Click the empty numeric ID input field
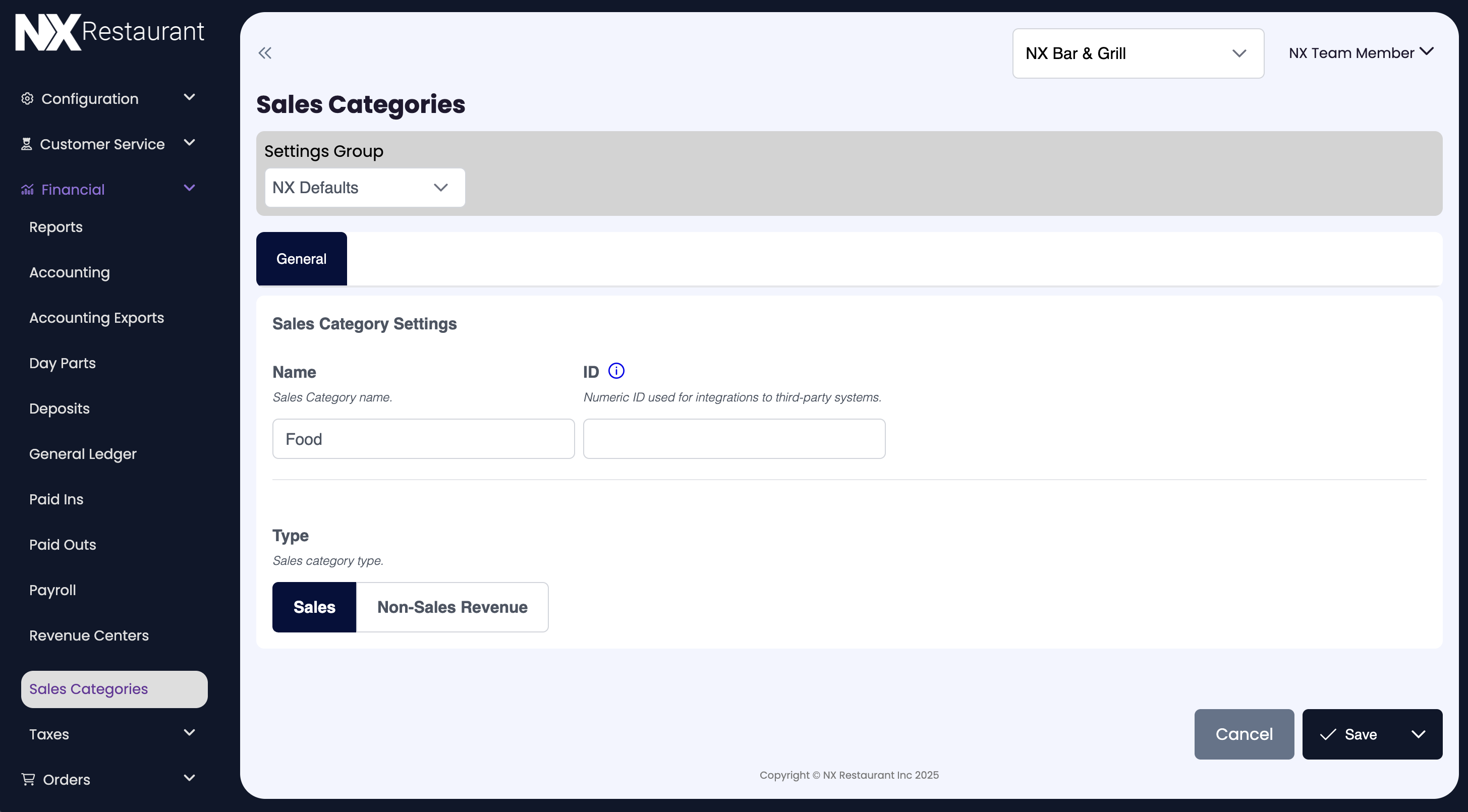The width and height of the screenshot is (1468, 812). (x=733, y=438)
